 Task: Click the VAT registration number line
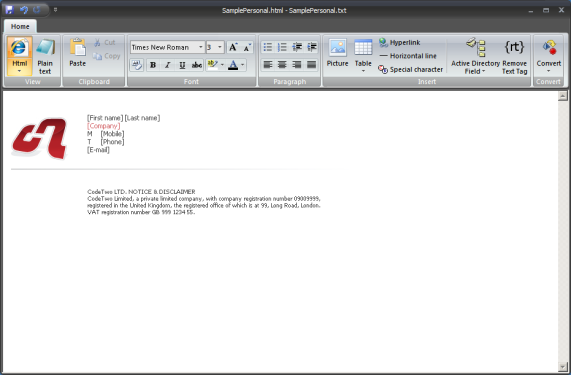tap(141, 212)
